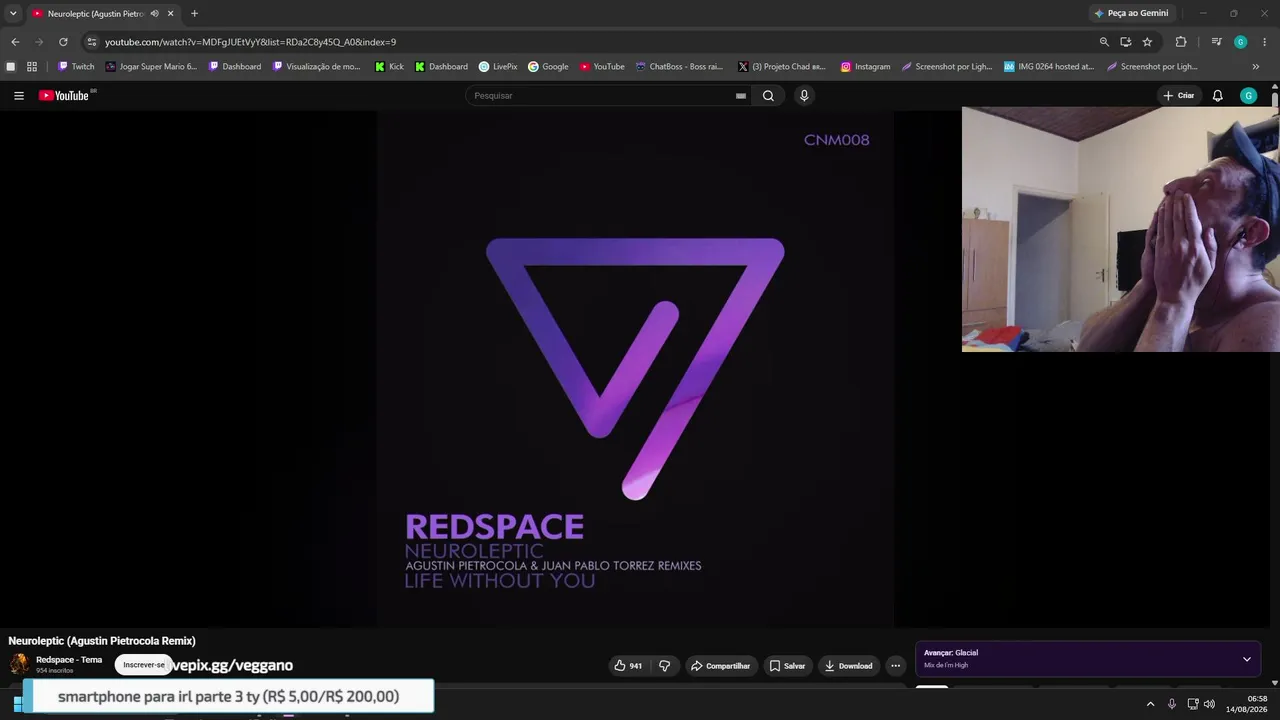Subscribe with the Inscrever-se button

144,665
